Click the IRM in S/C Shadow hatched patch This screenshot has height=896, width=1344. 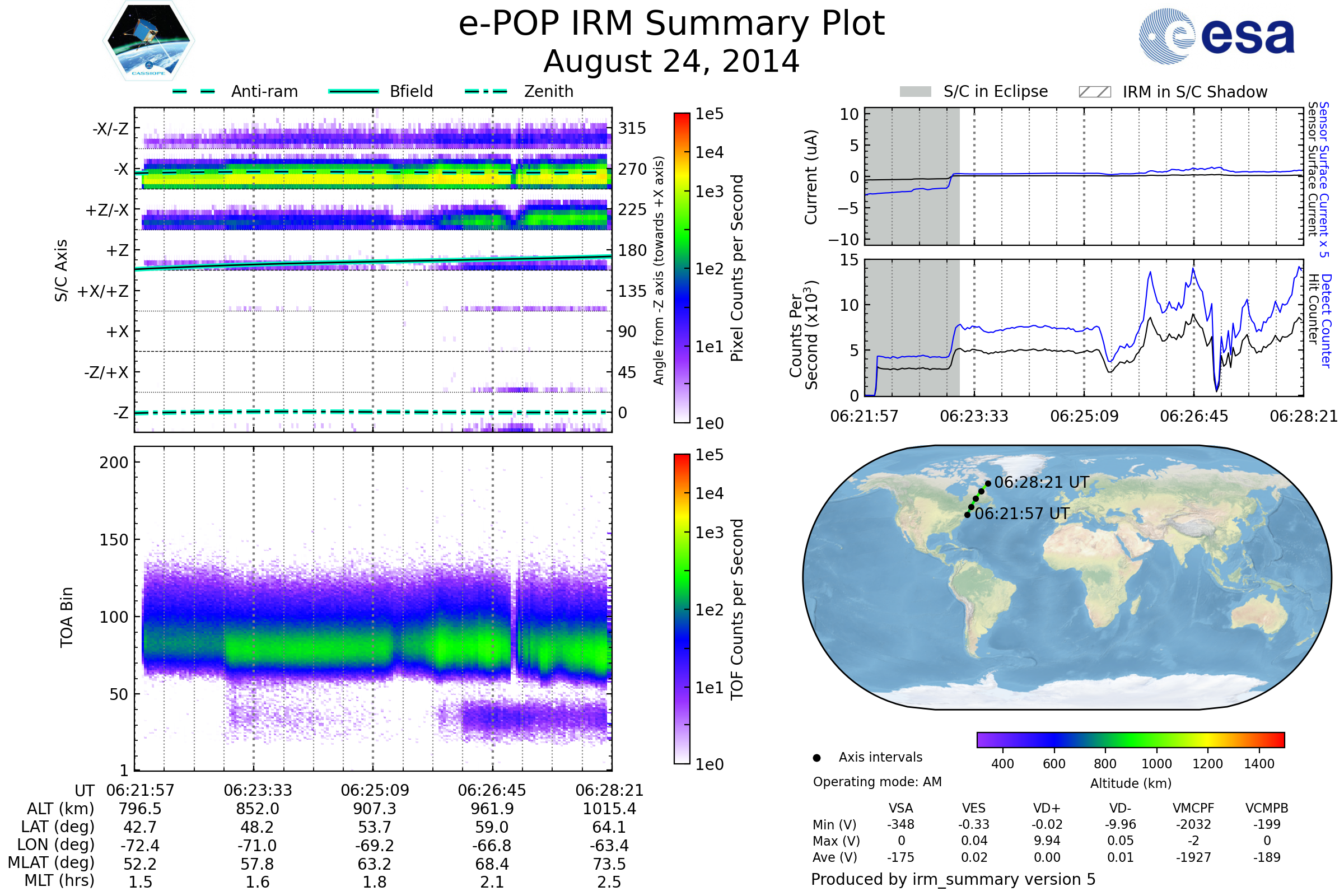1094,92
